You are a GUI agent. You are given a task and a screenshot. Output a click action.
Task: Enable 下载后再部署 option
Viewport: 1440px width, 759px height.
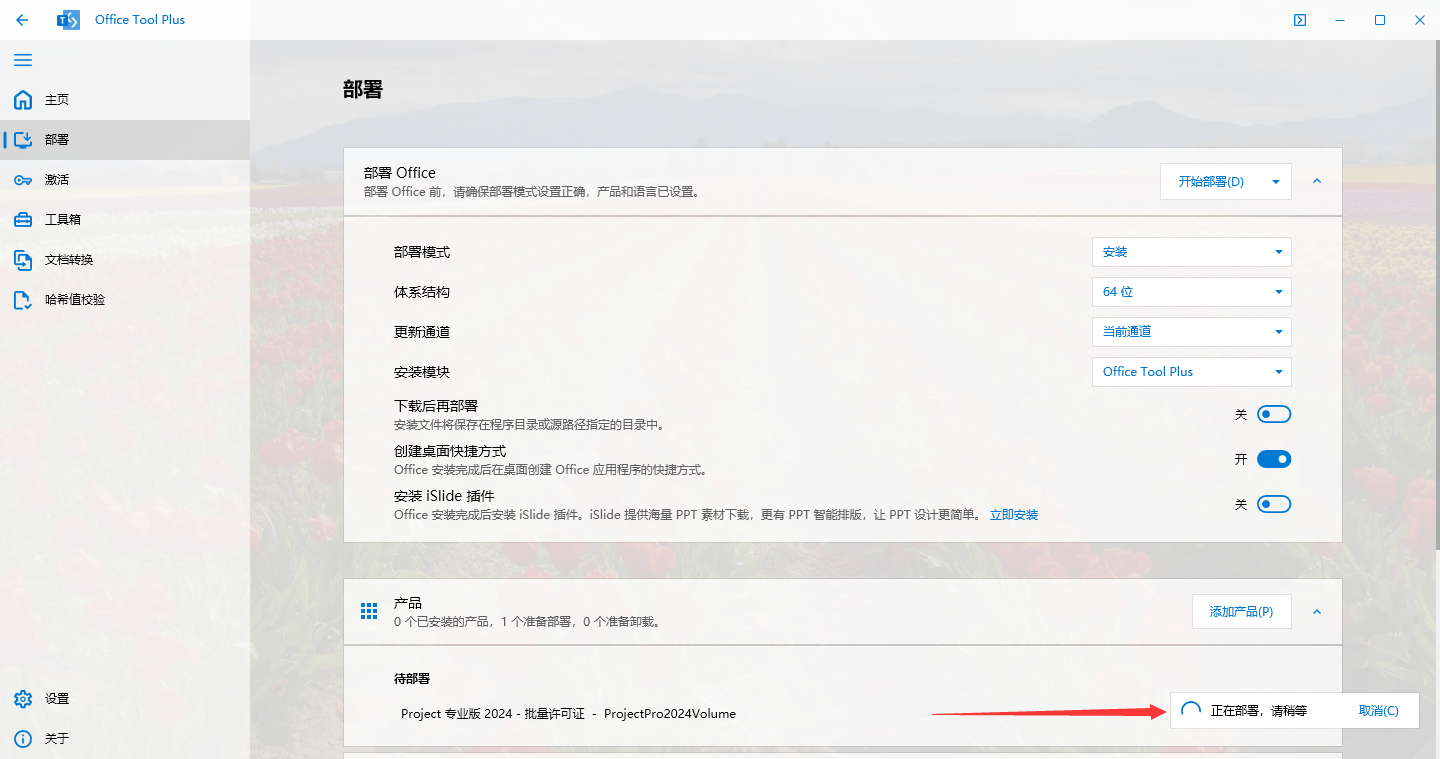coord(1273,413)
